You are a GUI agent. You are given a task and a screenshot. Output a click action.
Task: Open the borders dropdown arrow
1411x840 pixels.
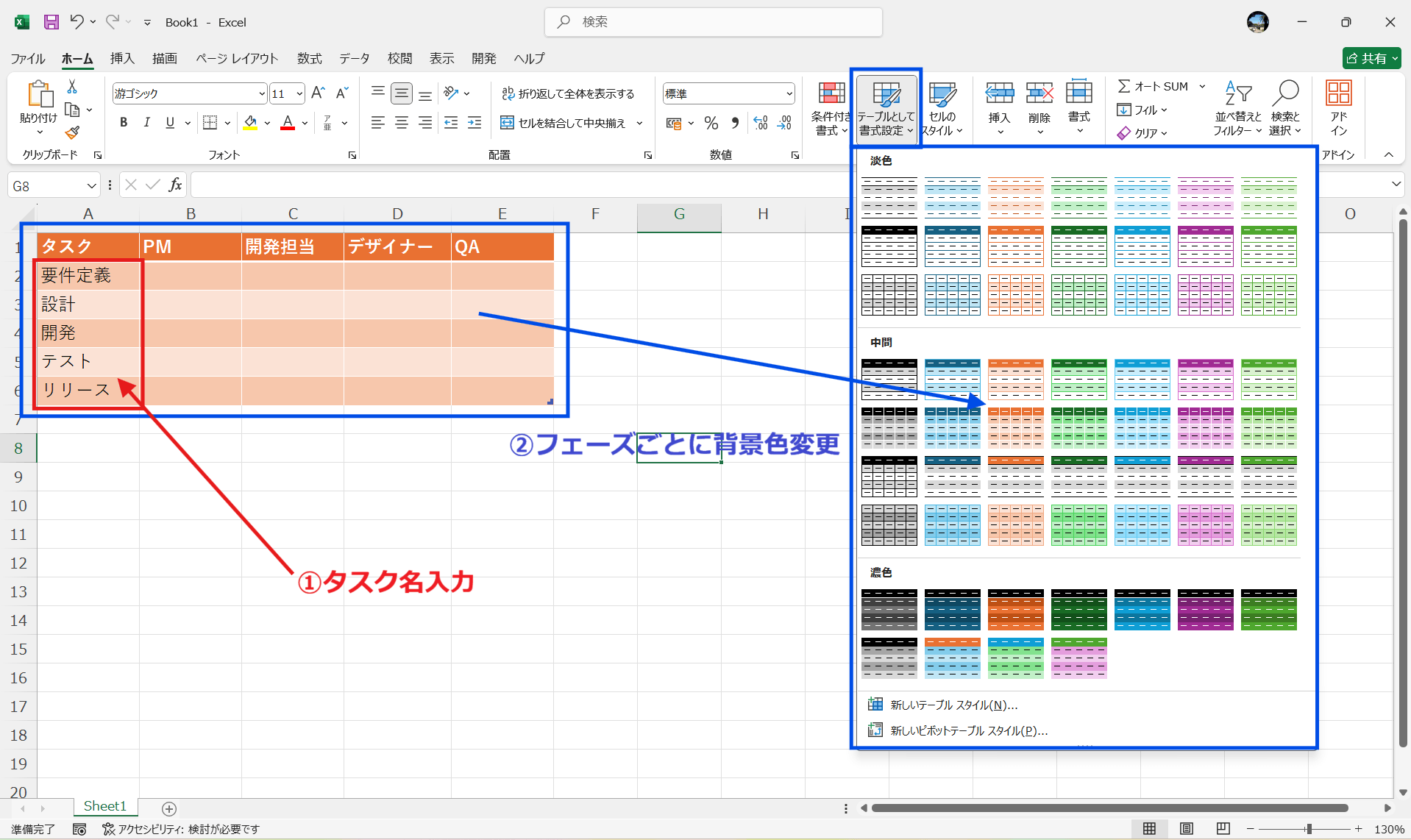tap(227, 123)
